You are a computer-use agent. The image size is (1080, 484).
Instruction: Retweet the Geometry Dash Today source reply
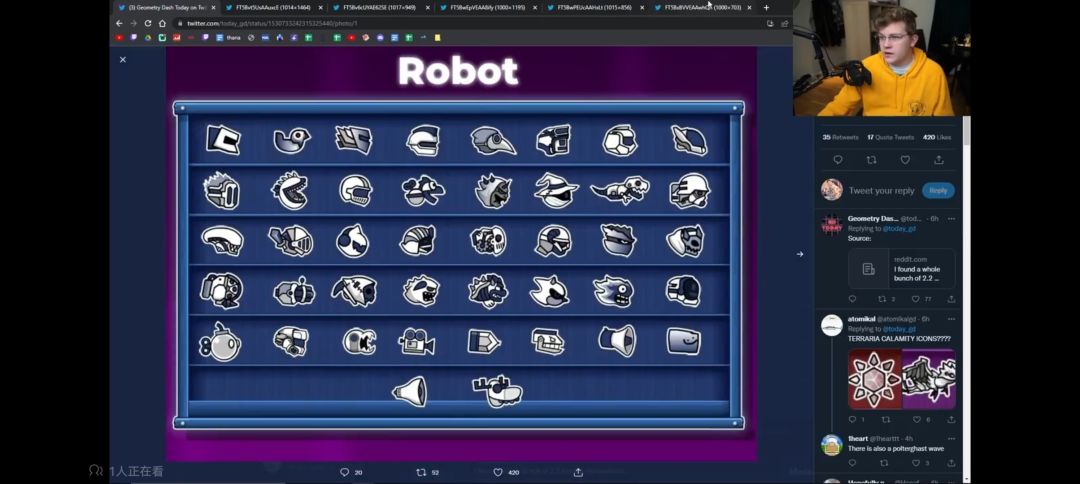(883, 299)
